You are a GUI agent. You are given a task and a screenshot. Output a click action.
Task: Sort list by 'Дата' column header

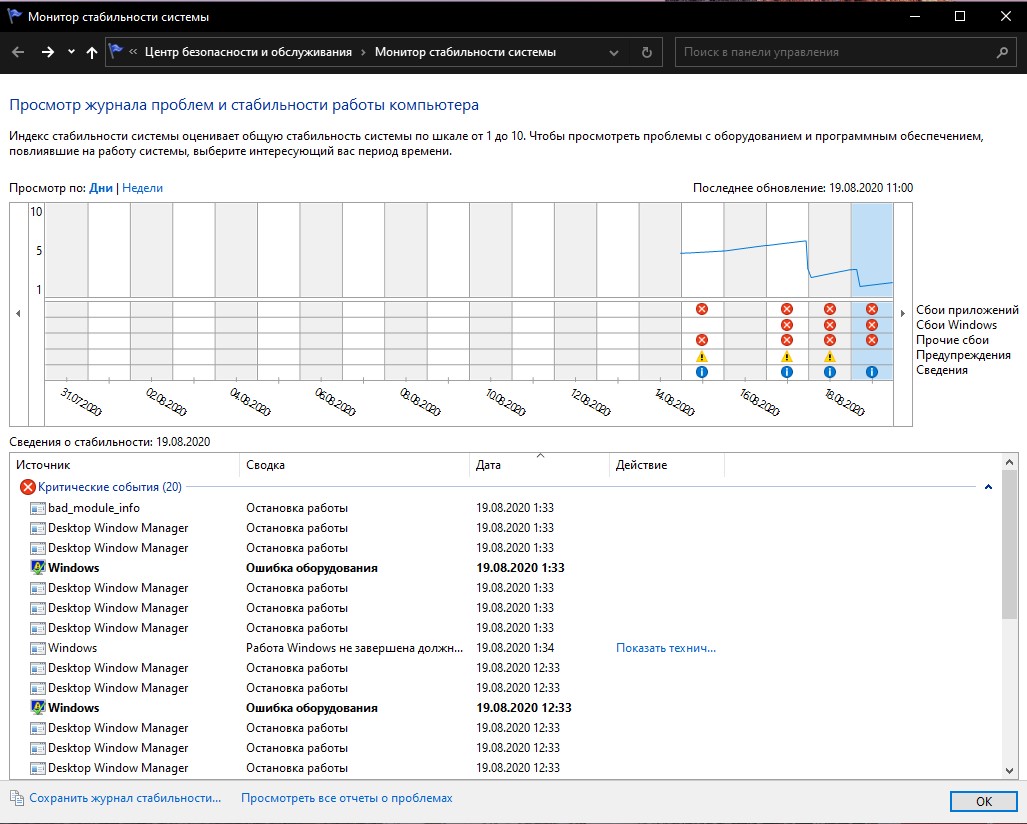tap(539, 465)
